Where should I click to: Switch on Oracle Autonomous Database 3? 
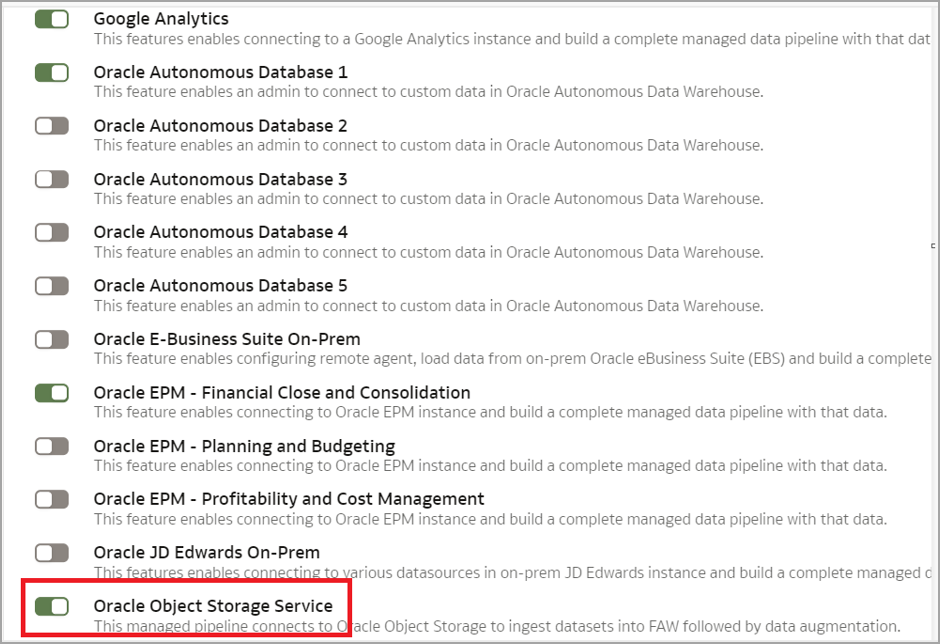tap(51, 179)
